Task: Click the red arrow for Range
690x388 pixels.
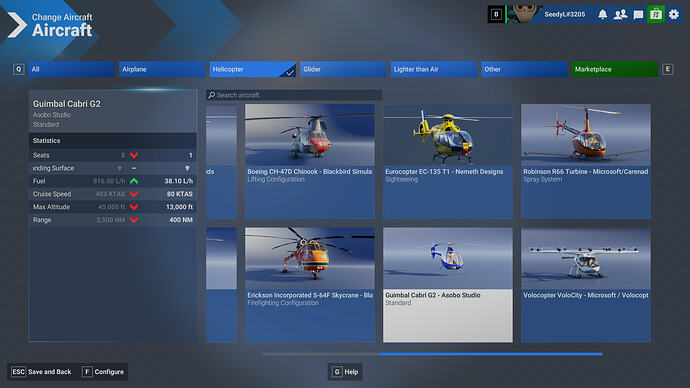Action: [134, 220]
